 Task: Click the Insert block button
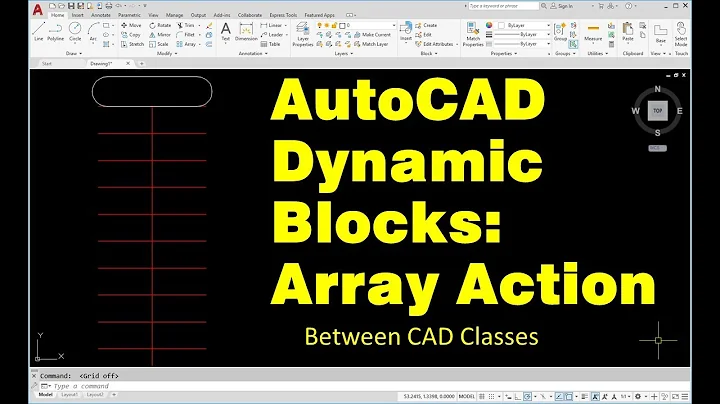[405, 32]
